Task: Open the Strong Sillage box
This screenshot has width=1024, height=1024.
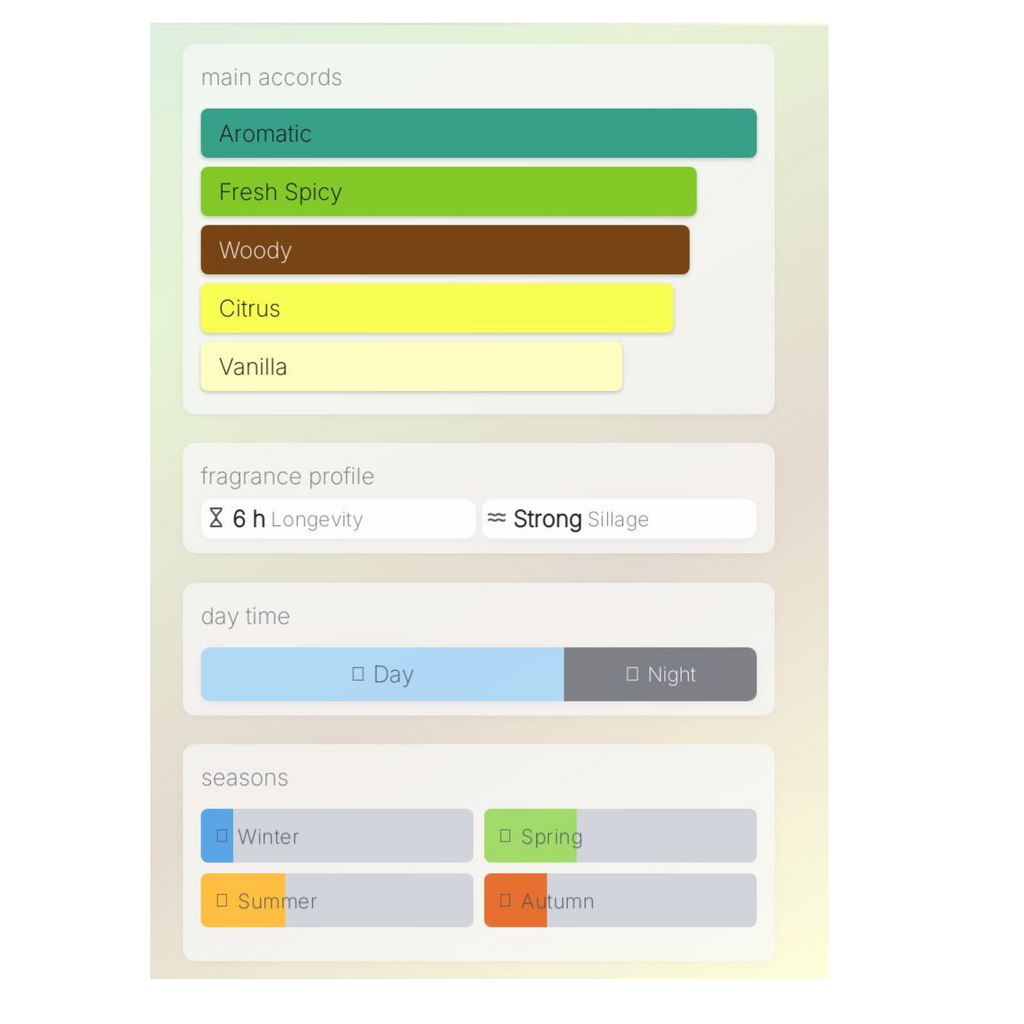Action: click(x=618, y=519)
